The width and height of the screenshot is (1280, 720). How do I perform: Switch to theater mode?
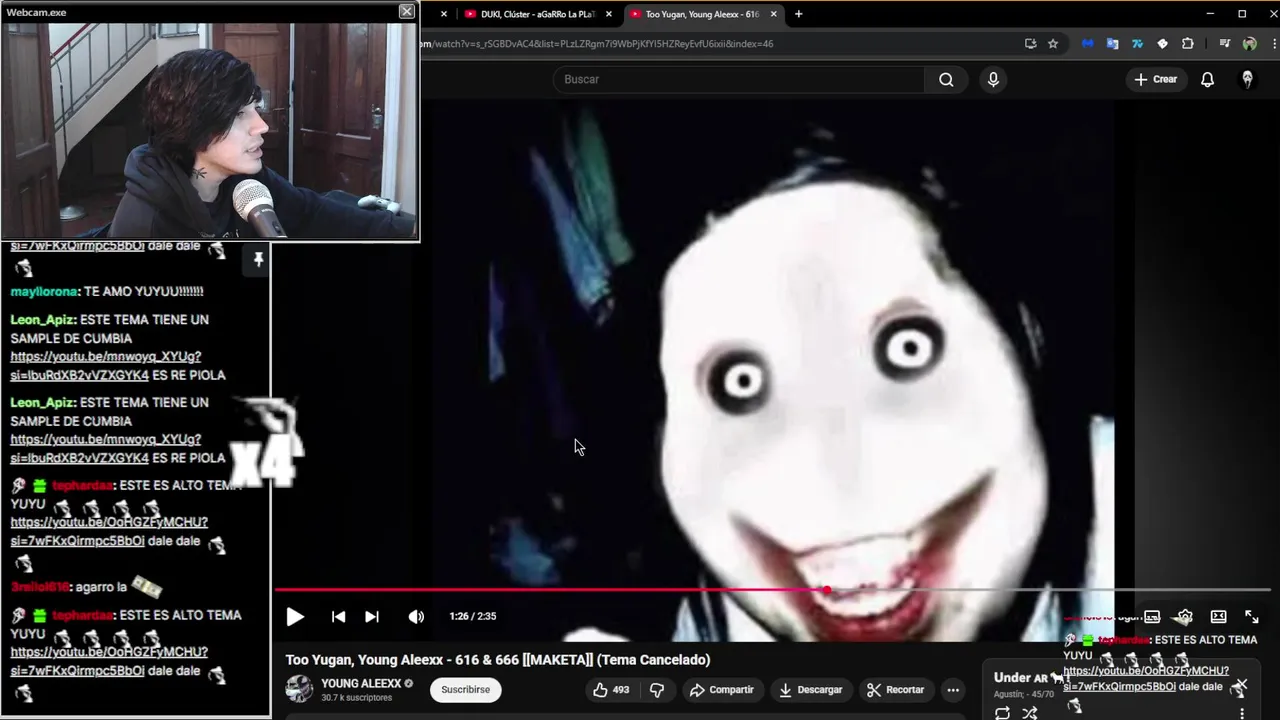(1218, 617)
